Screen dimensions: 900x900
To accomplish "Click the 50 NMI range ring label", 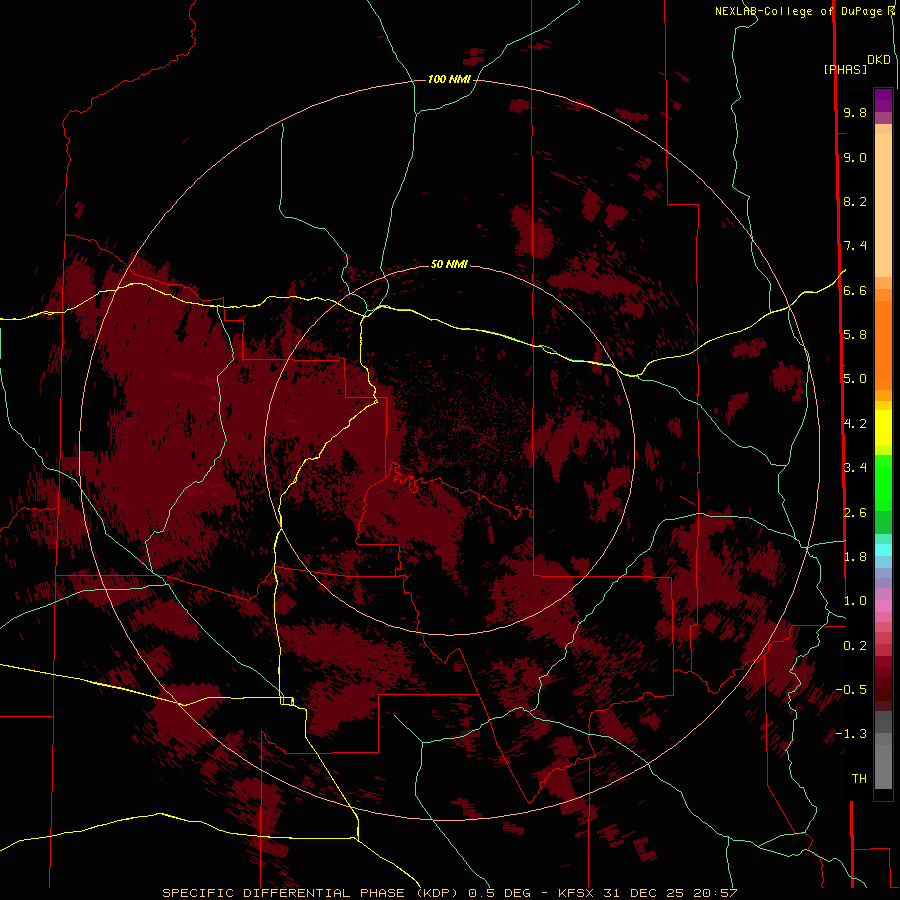I will [449, 264].
